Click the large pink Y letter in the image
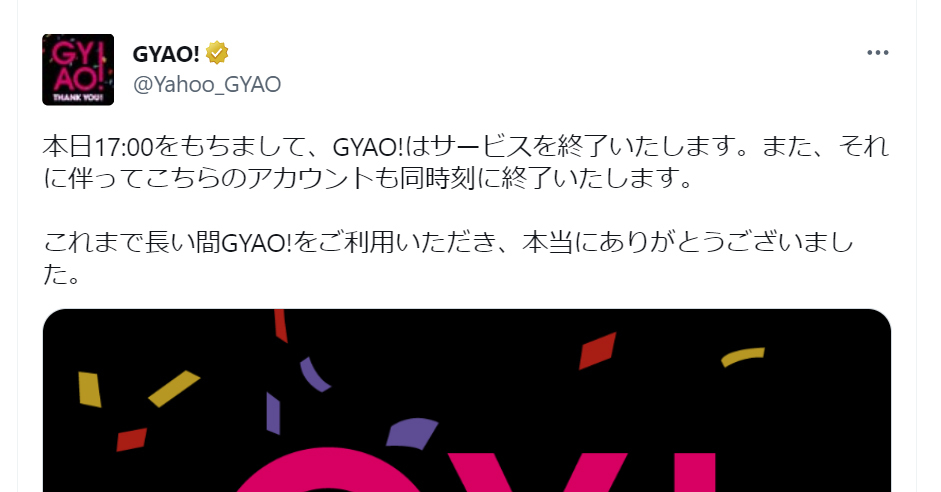 [x=537, y=473]
